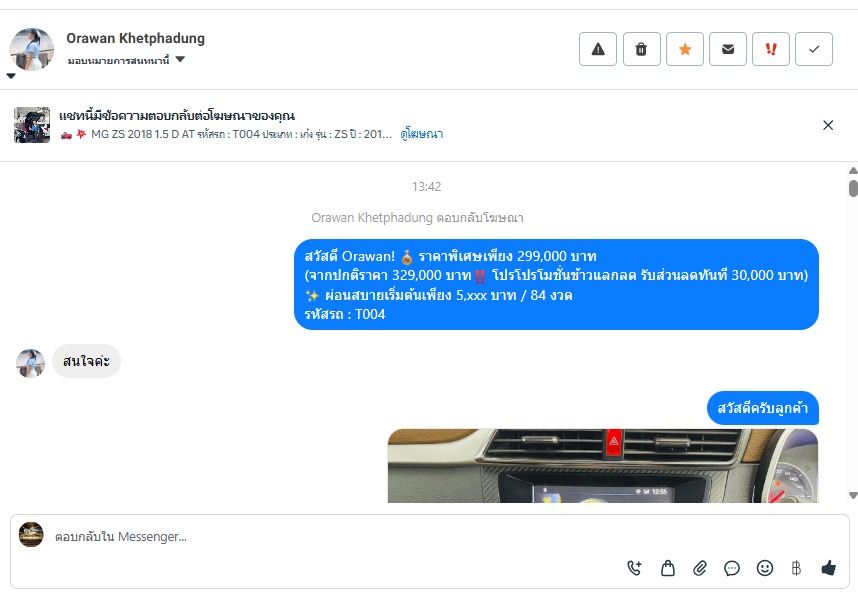Open saved replies speech bubble icon
Viewport: 858px width, 599px height.
(732, 568)
